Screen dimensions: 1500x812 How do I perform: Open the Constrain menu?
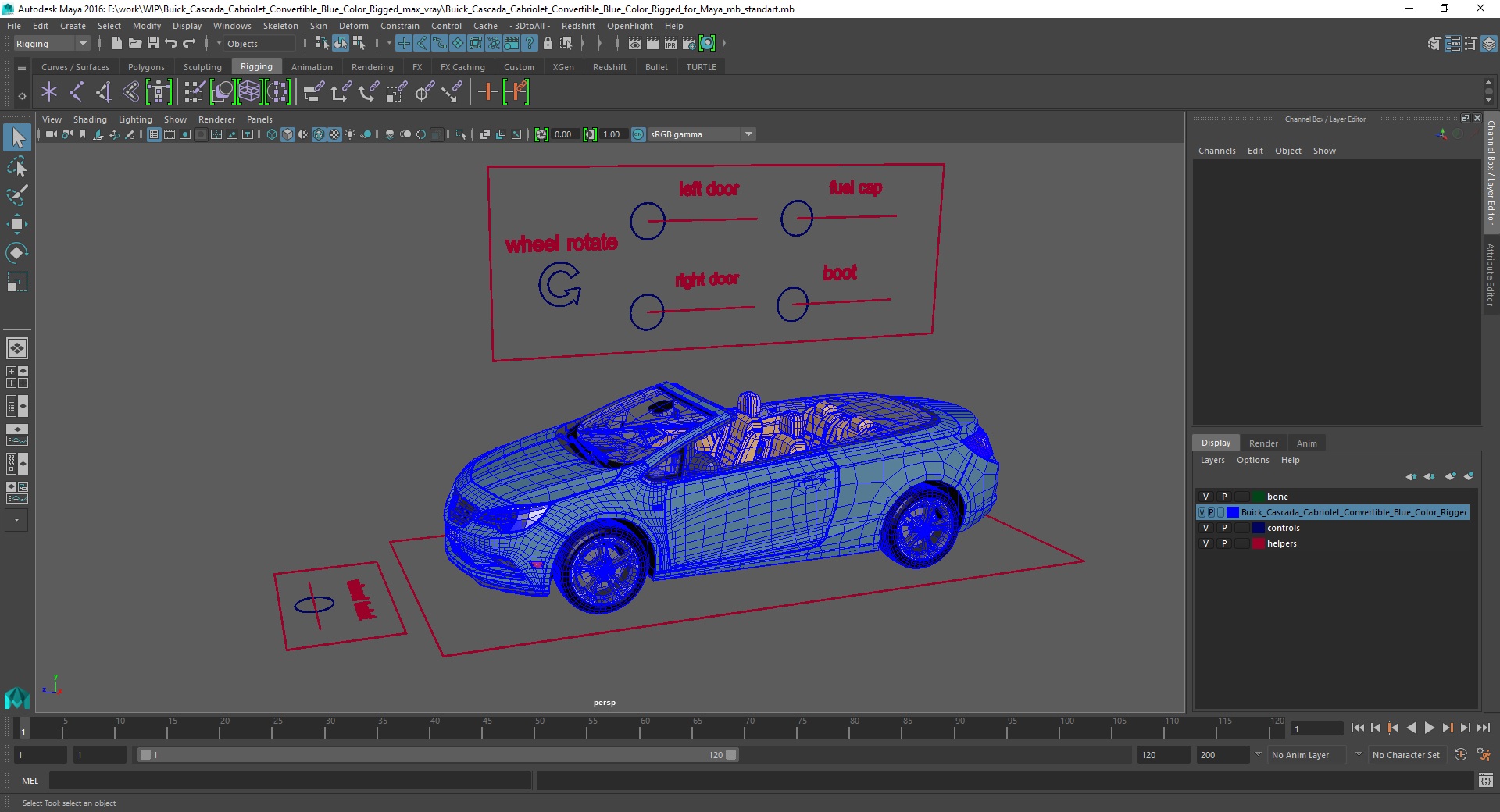pos(400,26)
